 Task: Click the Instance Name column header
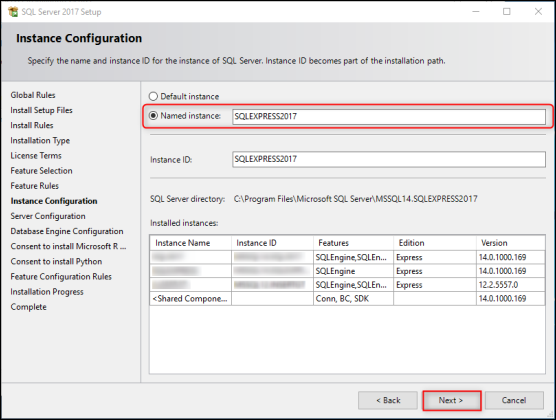click(191, 243)
